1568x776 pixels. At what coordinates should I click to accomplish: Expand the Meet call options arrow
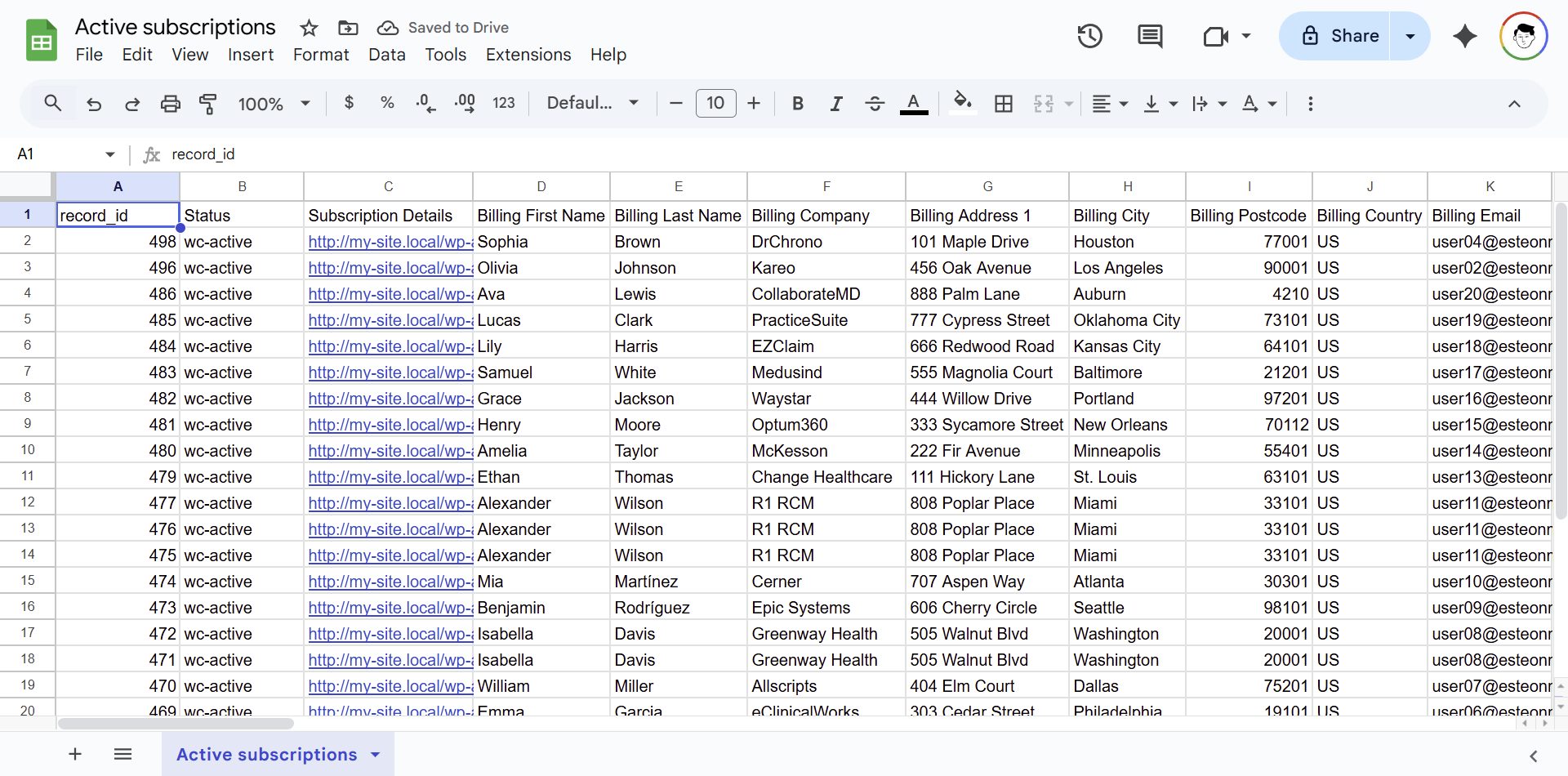[1246, 36]
